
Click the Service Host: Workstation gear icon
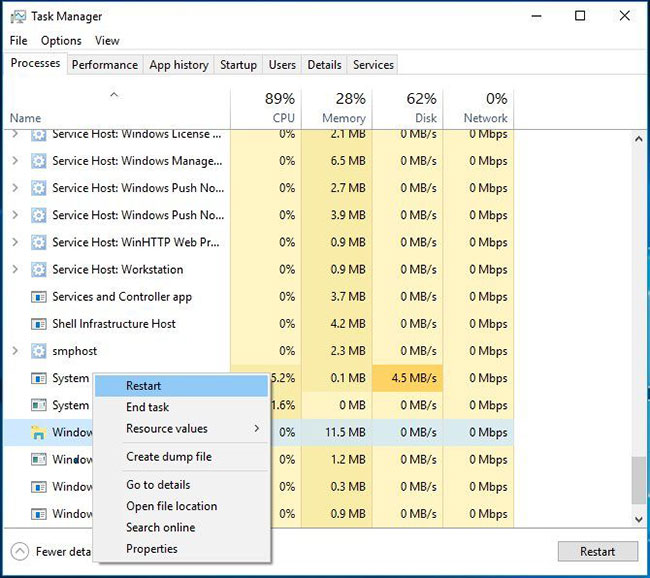click(39, 269)
